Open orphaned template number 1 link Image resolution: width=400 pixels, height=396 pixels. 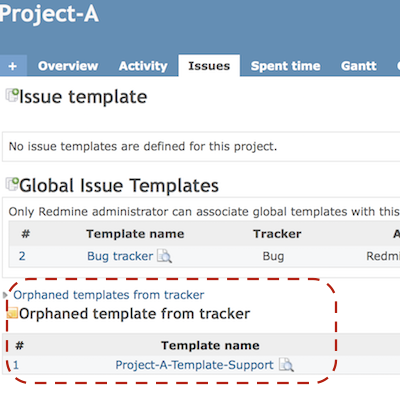(x=16, y=365)
